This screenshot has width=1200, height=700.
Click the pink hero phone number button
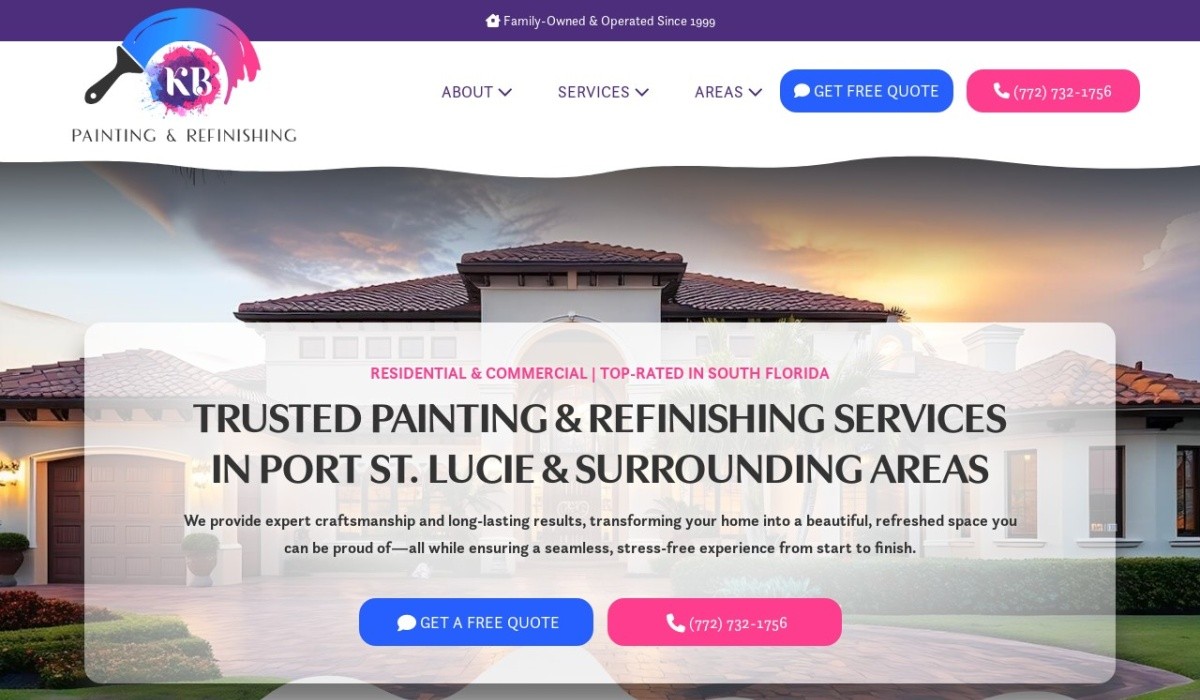click(x=725, y=622)
